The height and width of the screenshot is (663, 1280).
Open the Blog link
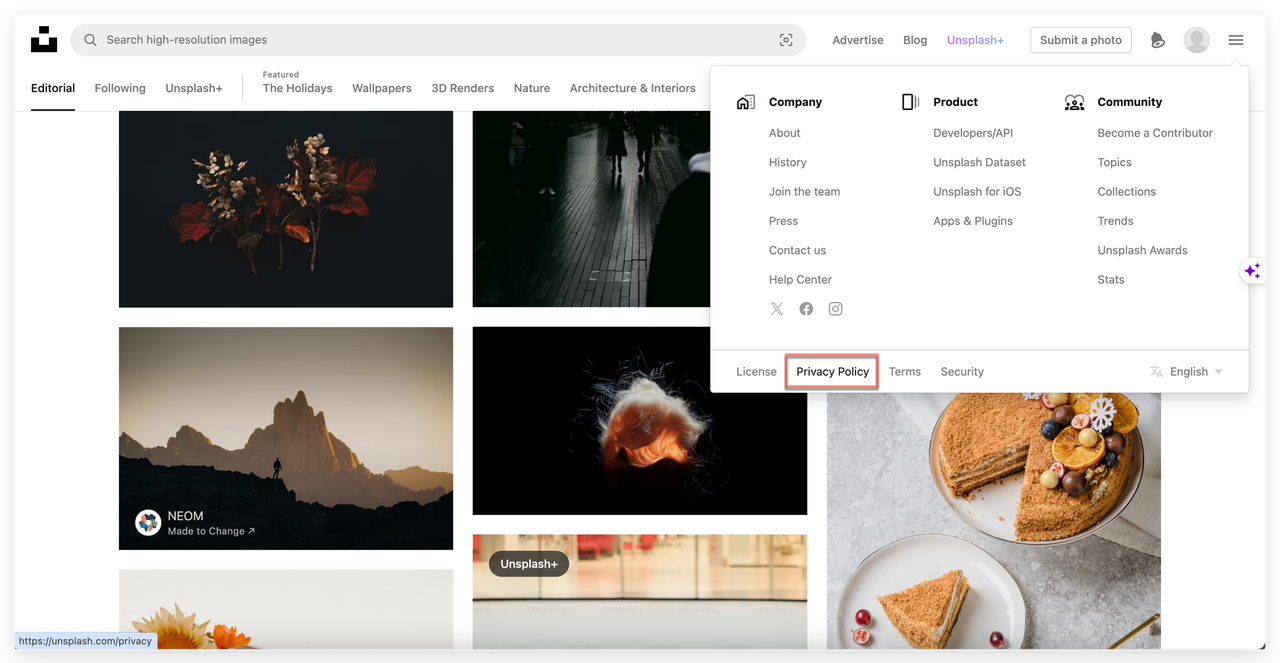pyautogui.click(x=915, y=40)
